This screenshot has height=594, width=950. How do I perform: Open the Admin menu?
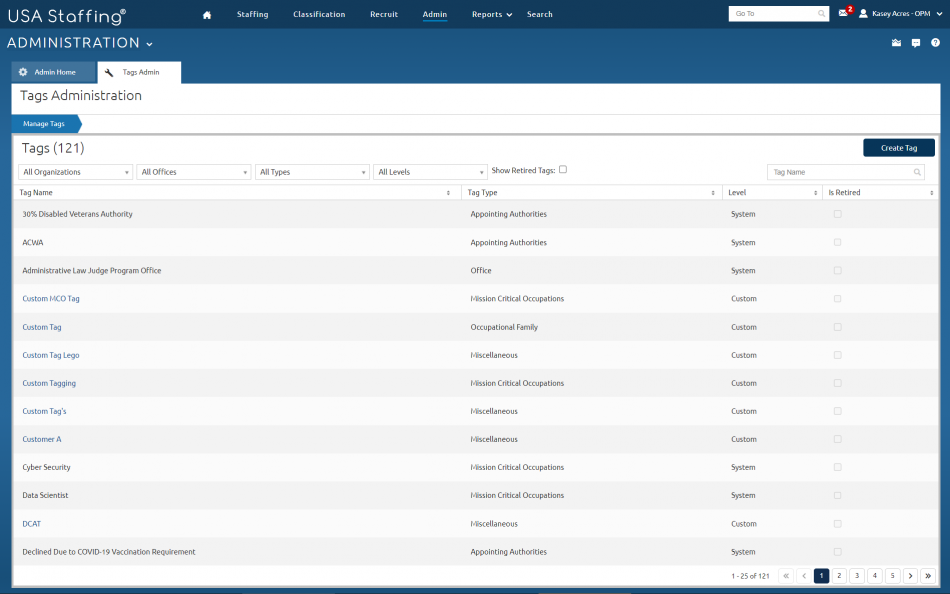point(435,14)
